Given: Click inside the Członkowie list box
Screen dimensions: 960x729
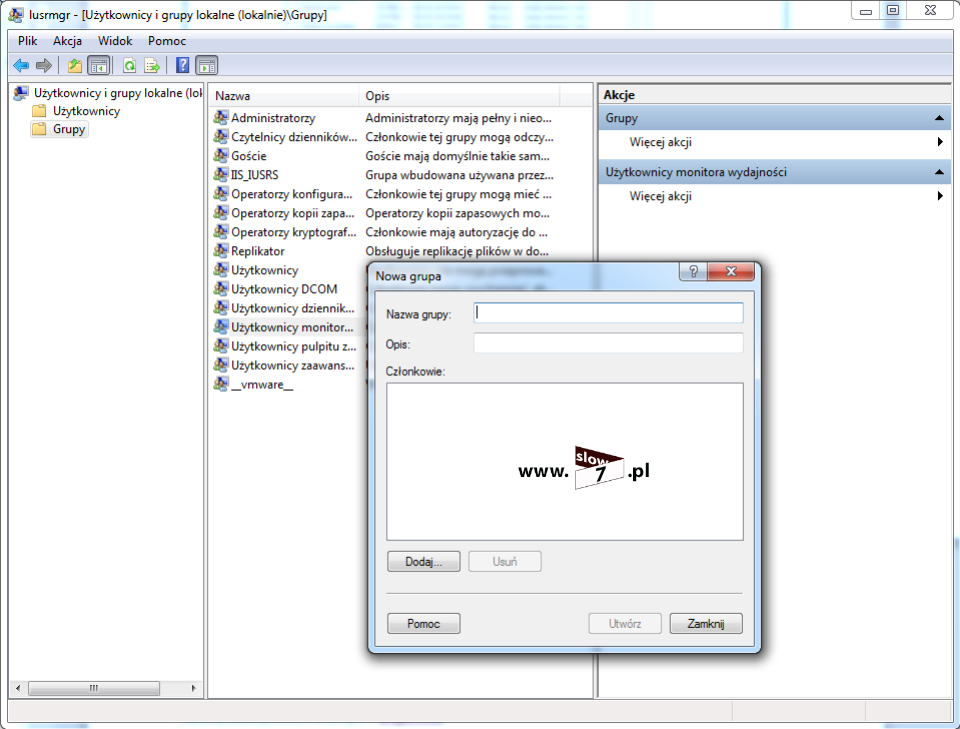Looking at the screenshot, I should click(x=564, y=462).
